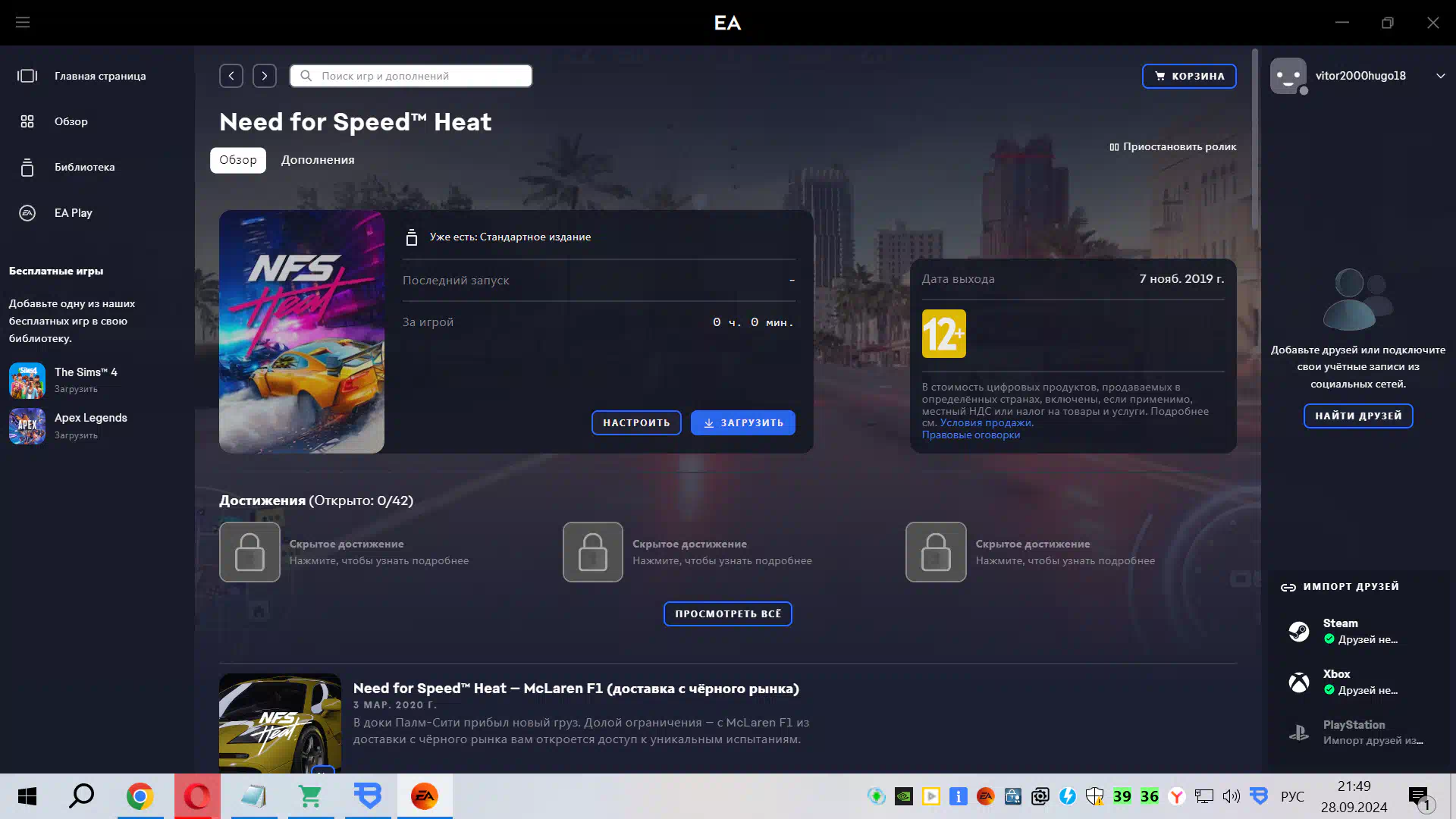Click the vitor2000hugo18 profile avatar
Viewport: 1456px width, 819px height.
1288,76
